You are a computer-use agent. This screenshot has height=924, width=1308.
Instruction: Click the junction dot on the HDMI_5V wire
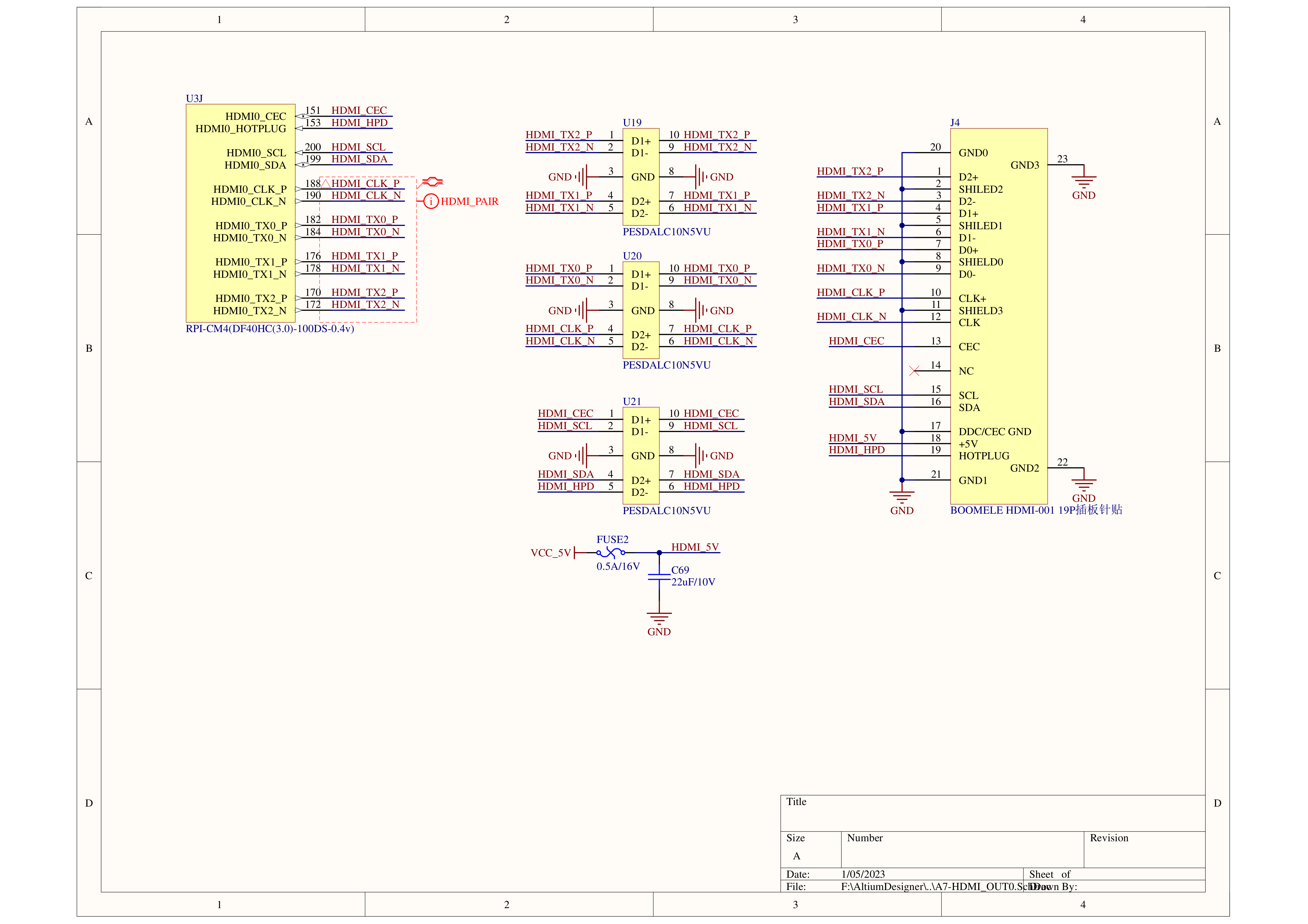coord(659,553)
